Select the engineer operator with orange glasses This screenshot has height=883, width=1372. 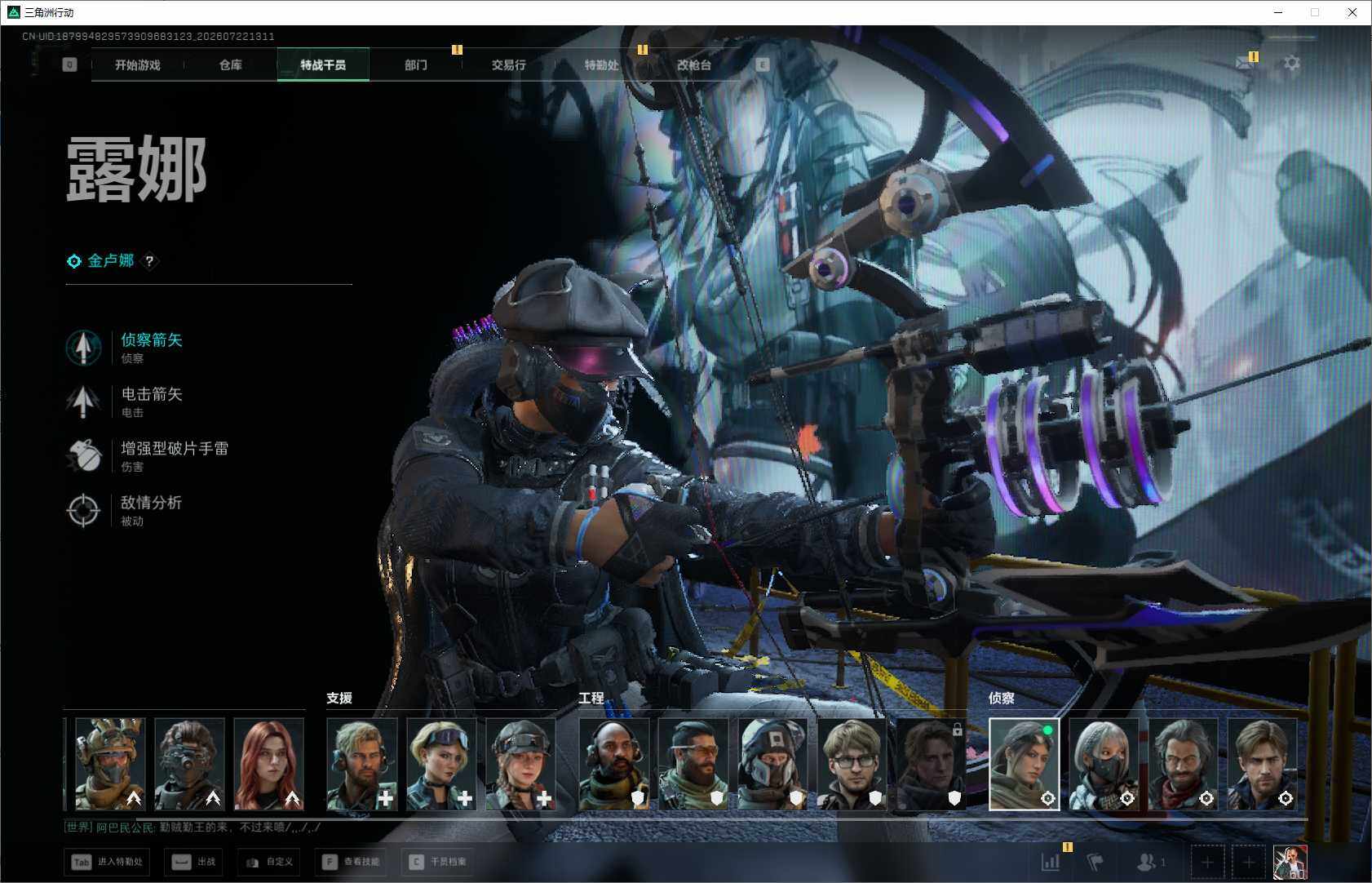click(693, 764)
